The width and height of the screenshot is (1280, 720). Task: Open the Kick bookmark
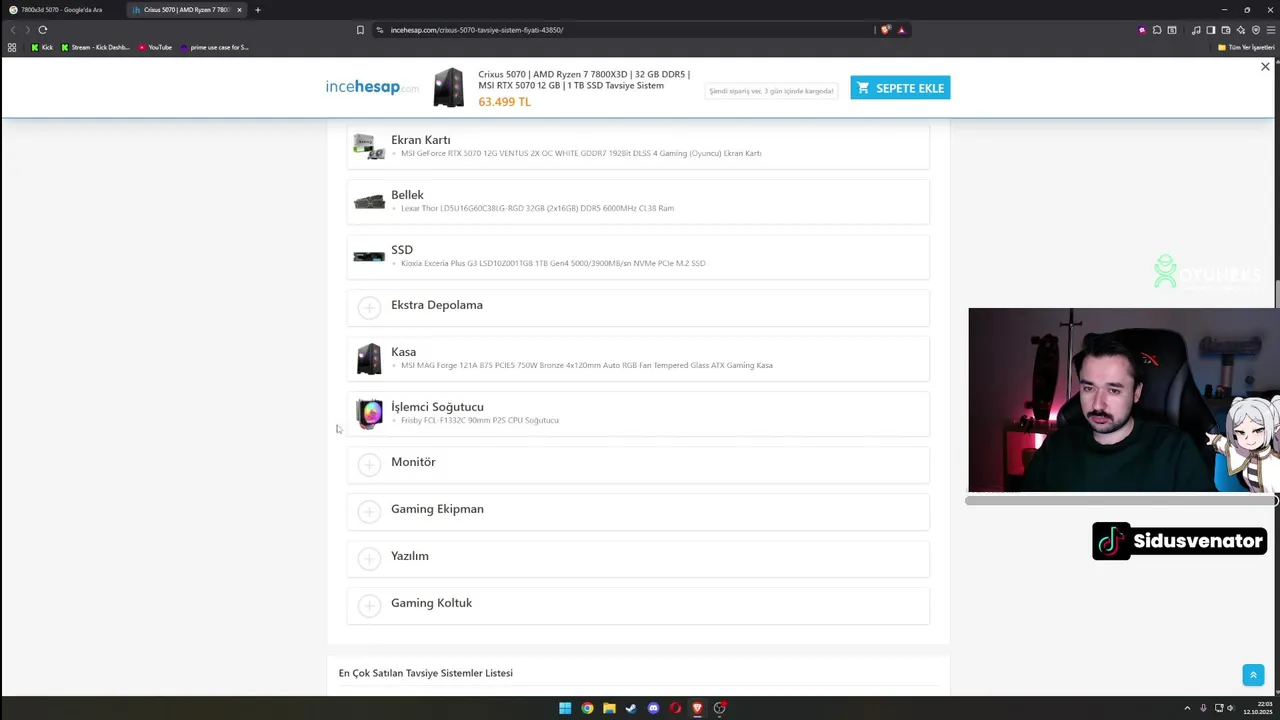42,47
